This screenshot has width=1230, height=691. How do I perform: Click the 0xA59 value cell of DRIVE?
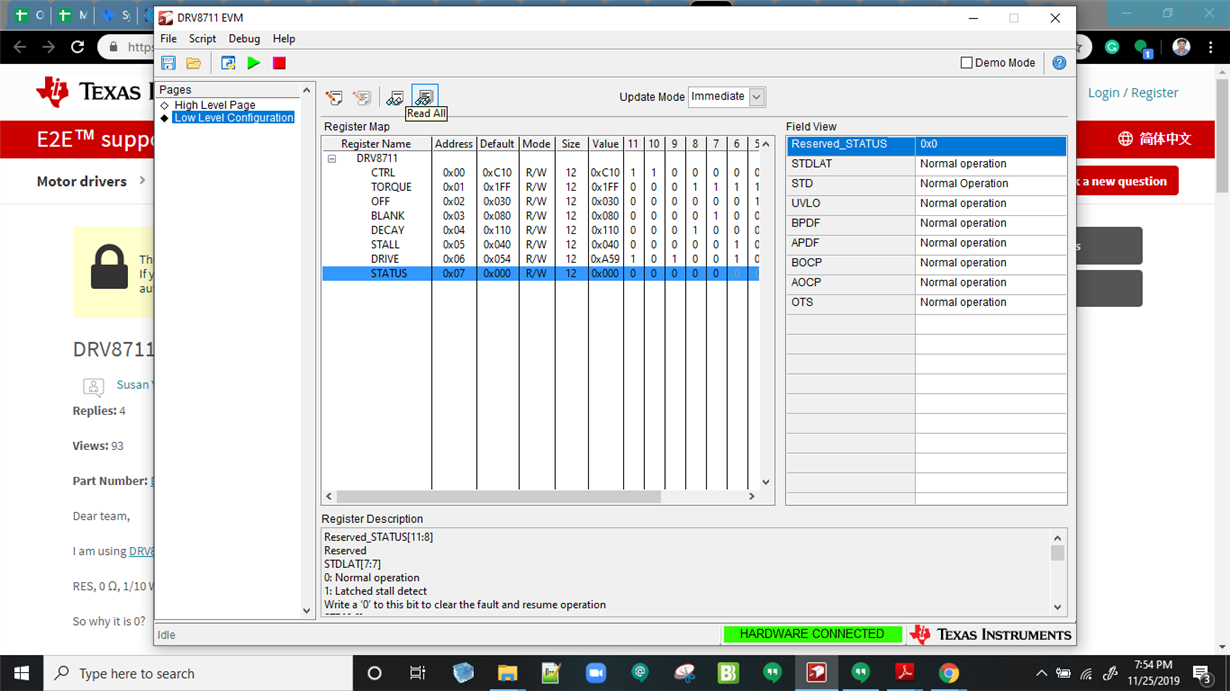[605, 259]
